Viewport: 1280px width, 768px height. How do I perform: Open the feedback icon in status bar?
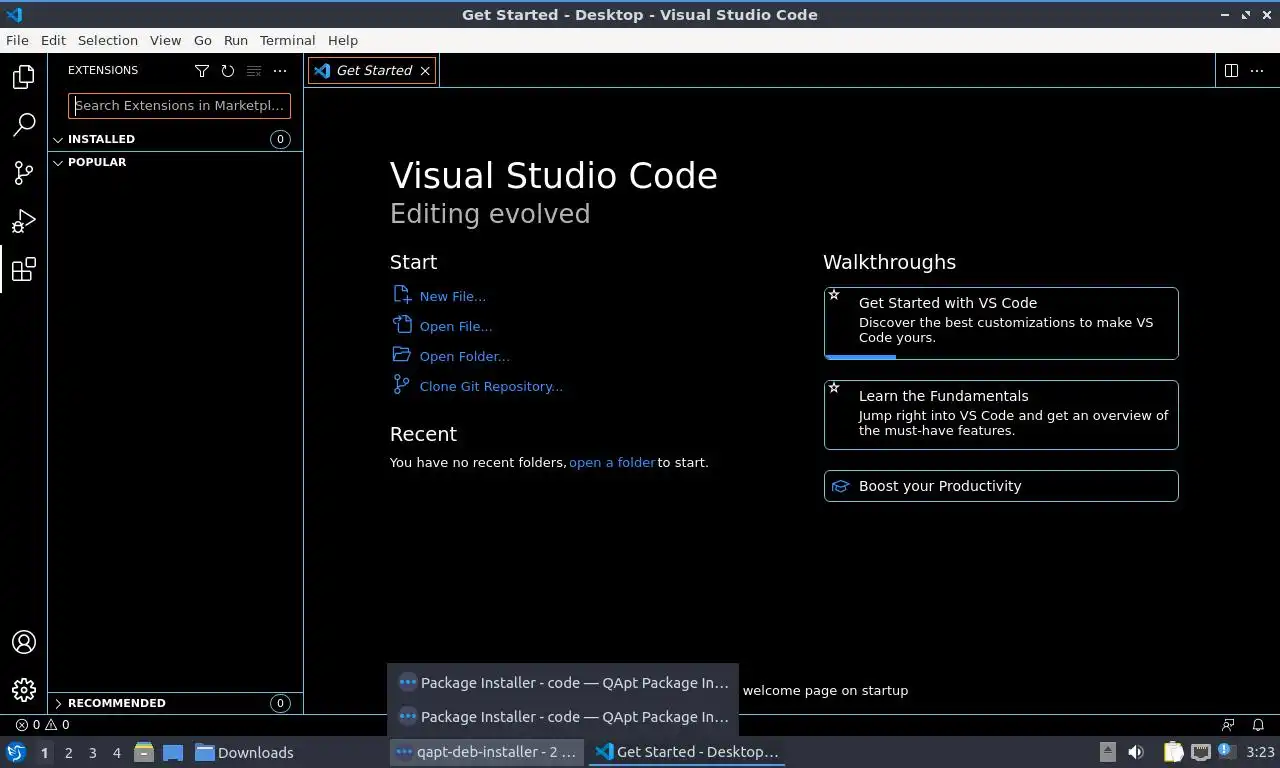point(1228,725)
